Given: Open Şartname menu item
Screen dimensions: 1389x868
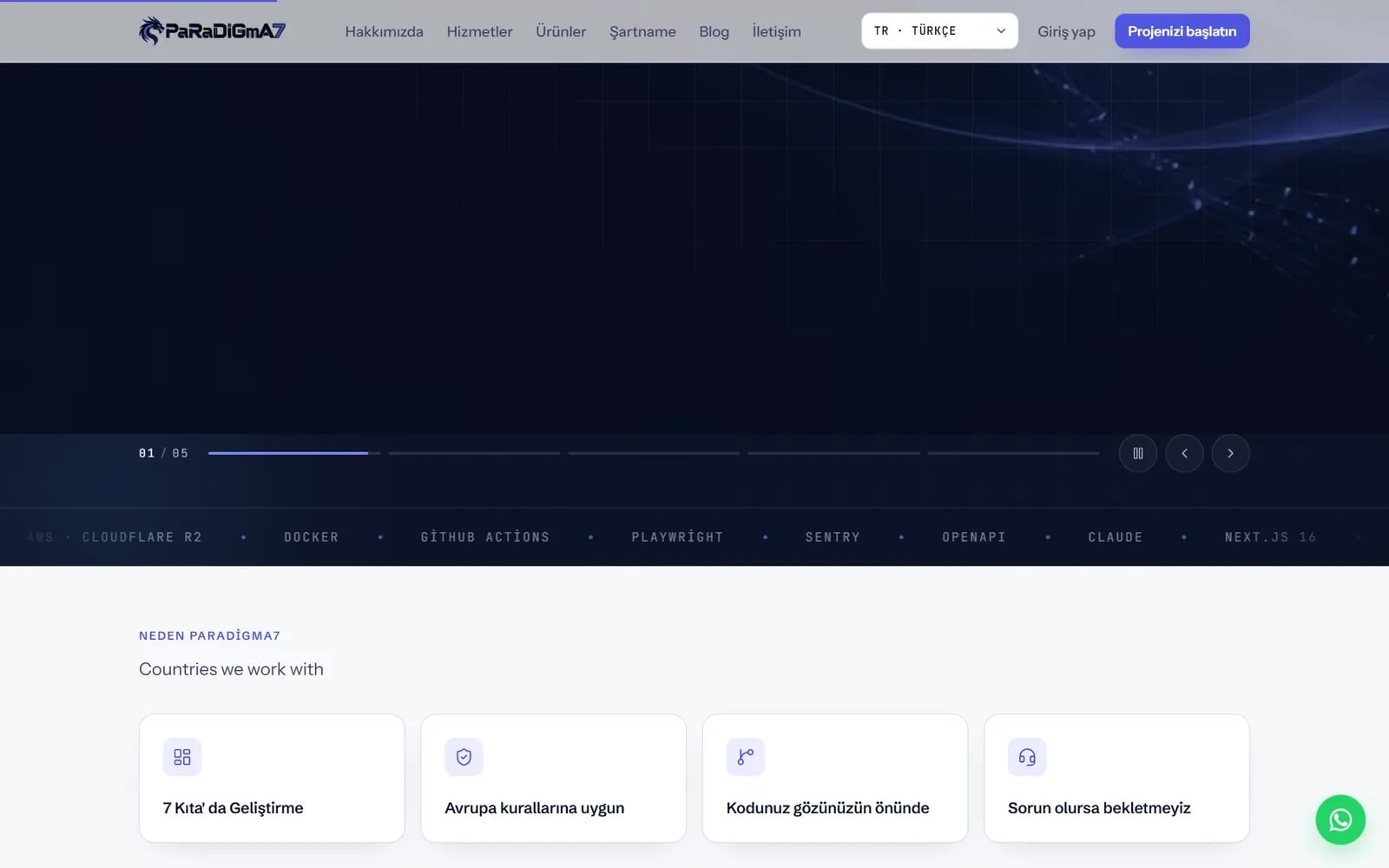Looking at the screenshot, I should point(642,31).
